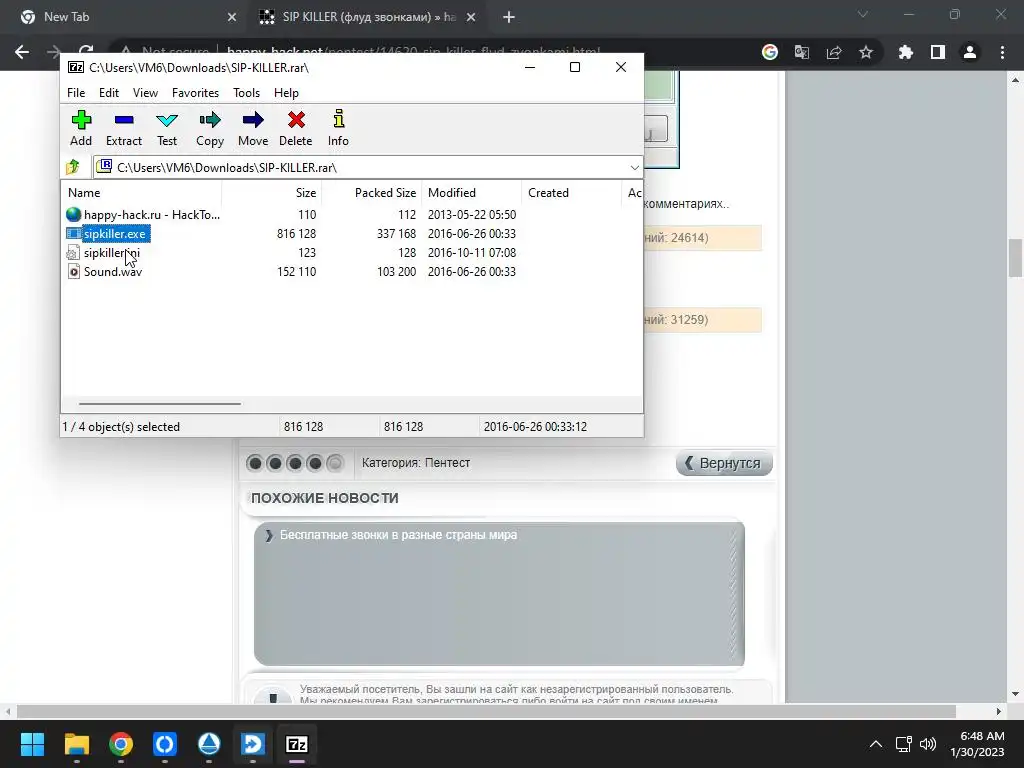Go up one folder level icon
The width and height of the screenshot is (1024, 768).
pos(73,167)
